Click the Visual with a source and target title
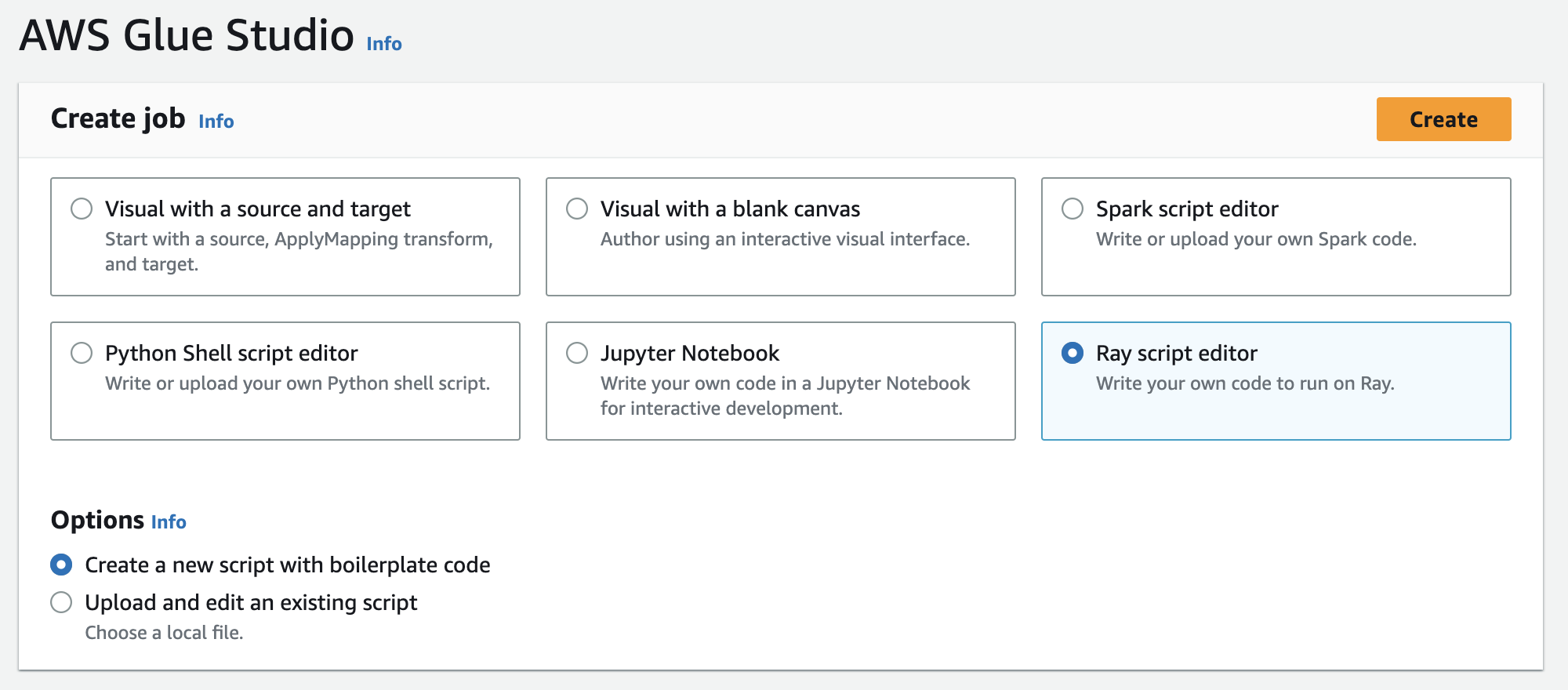Viewport: 1568px width, 690px height. click(257, 209)
